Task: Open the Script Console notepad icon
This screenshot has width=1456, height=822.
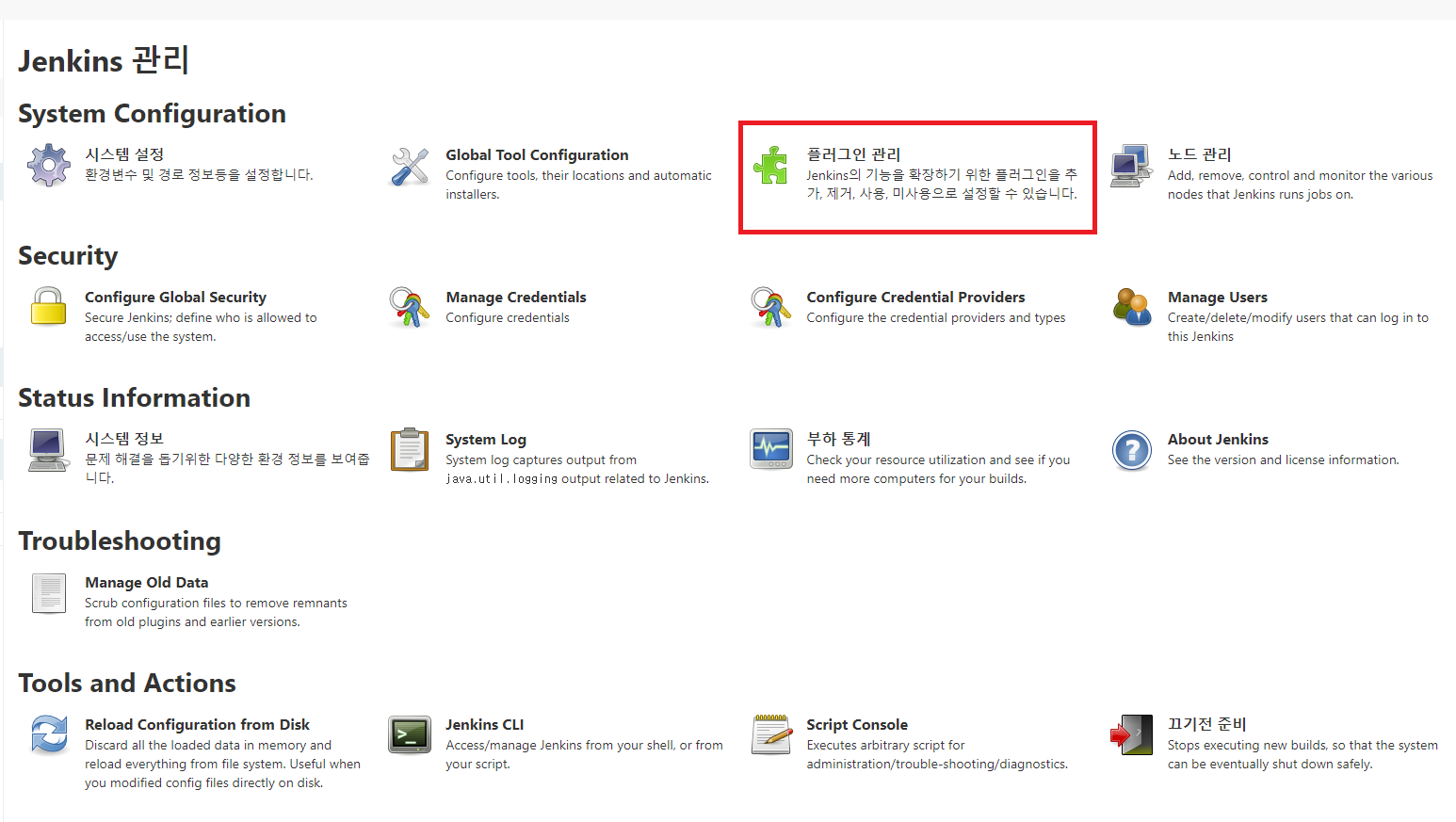Action: (770, 734)
